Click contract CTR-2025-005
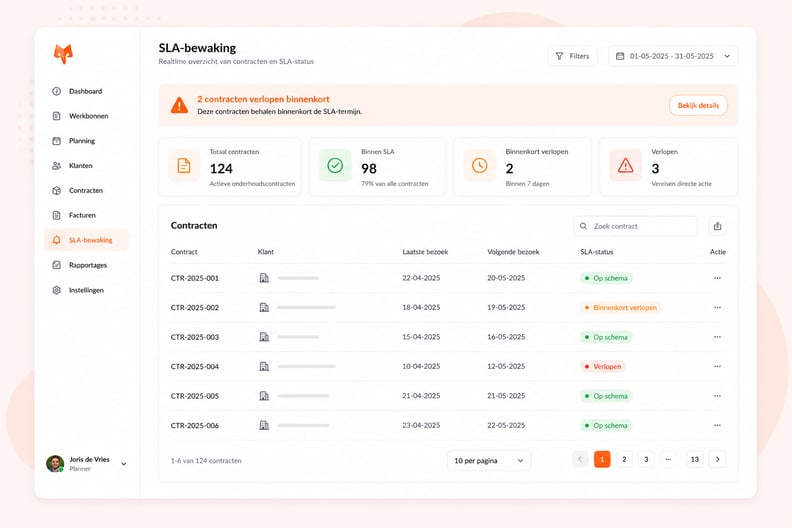 (x=194, y=396)
